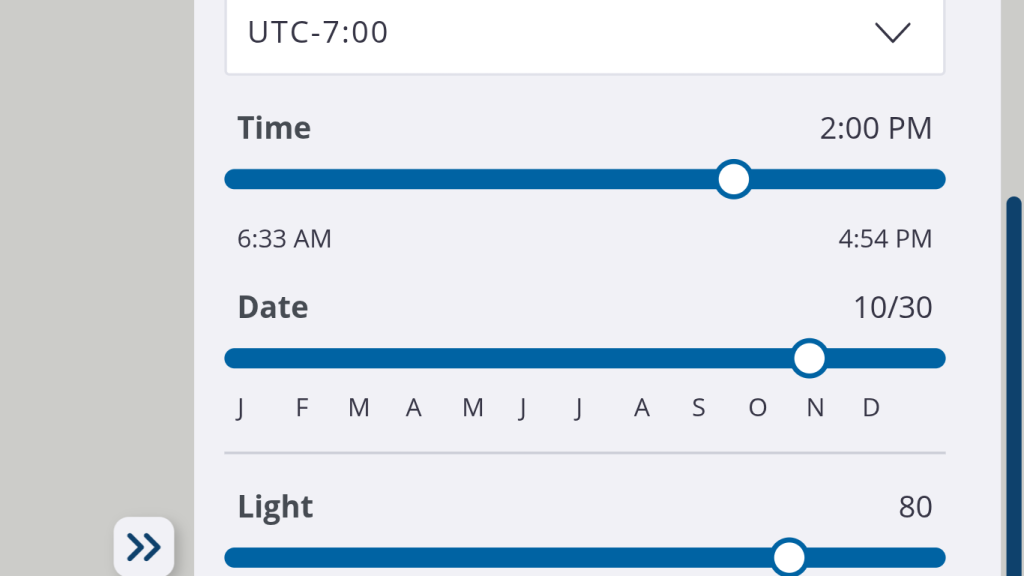Click the 10/30 date value
Screen dimensions: 1024x576
pos(893,307)
